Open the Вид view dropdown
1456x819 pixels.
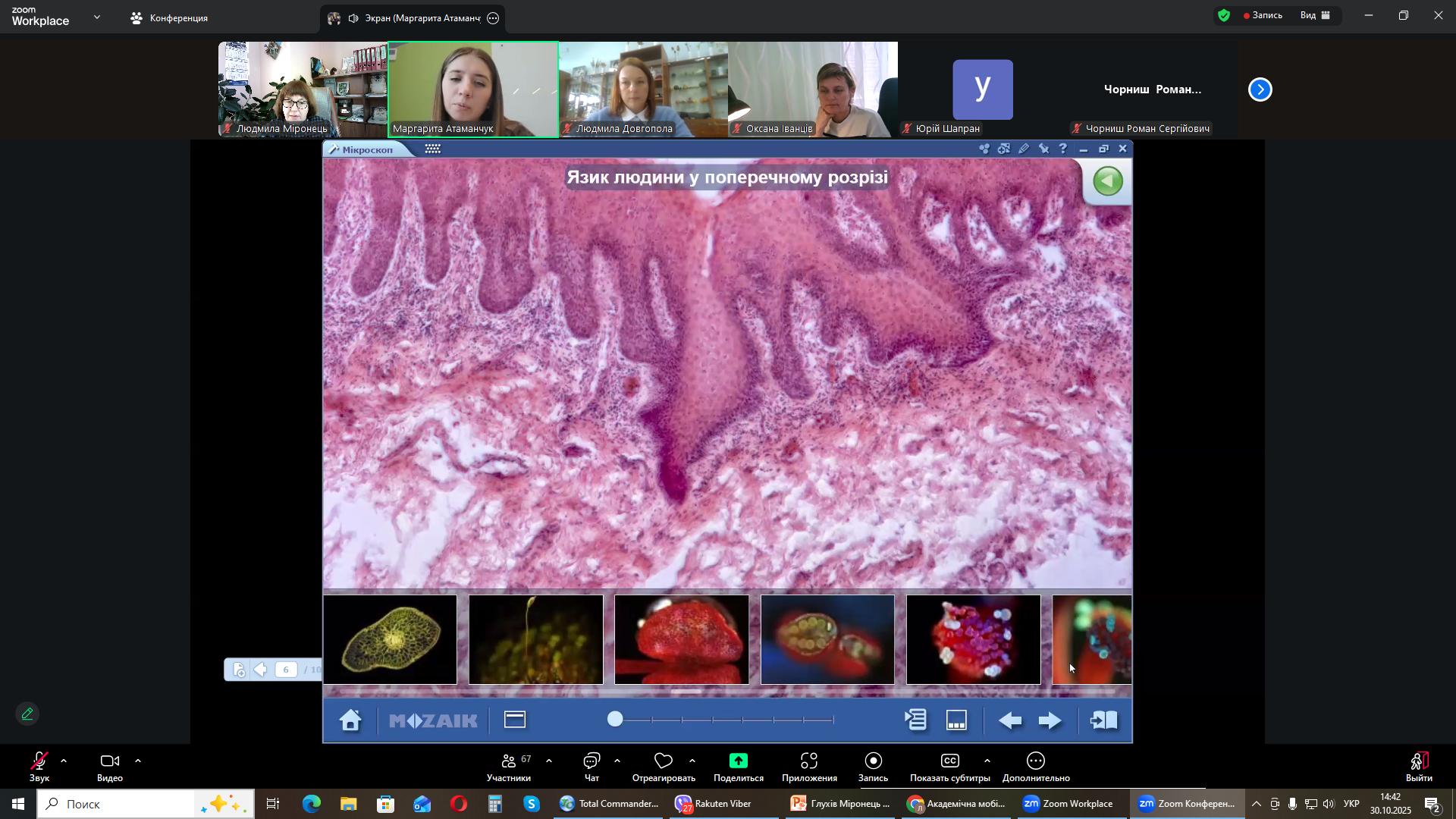pyautogui.click(x=1316, y=15)
